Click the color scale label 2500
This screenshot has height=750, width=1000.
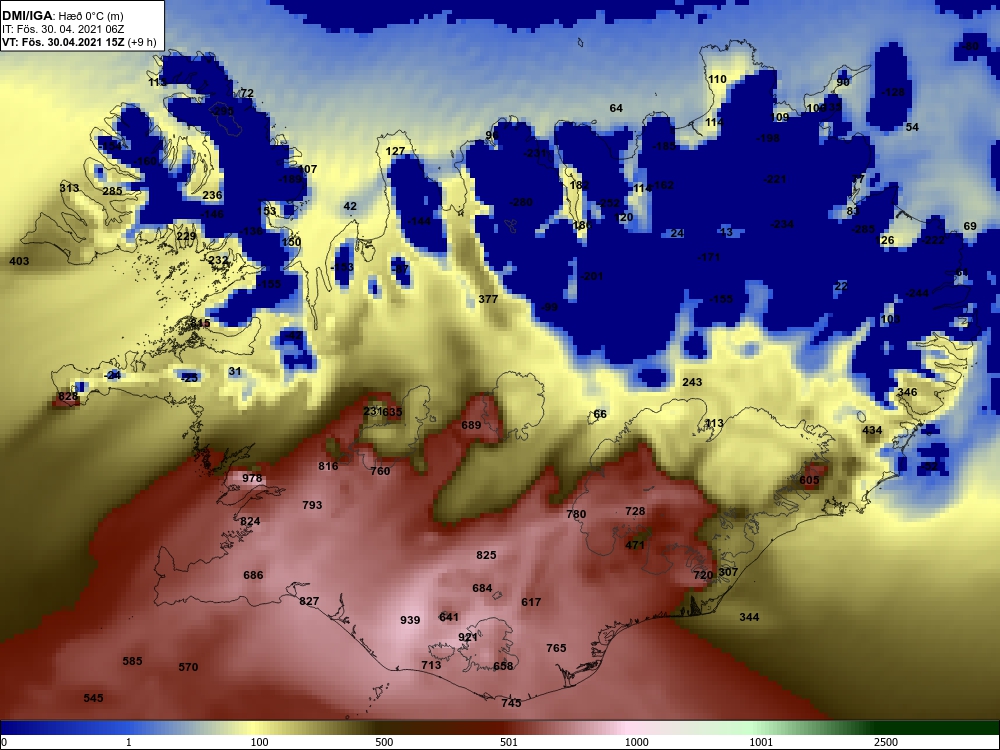886,742
